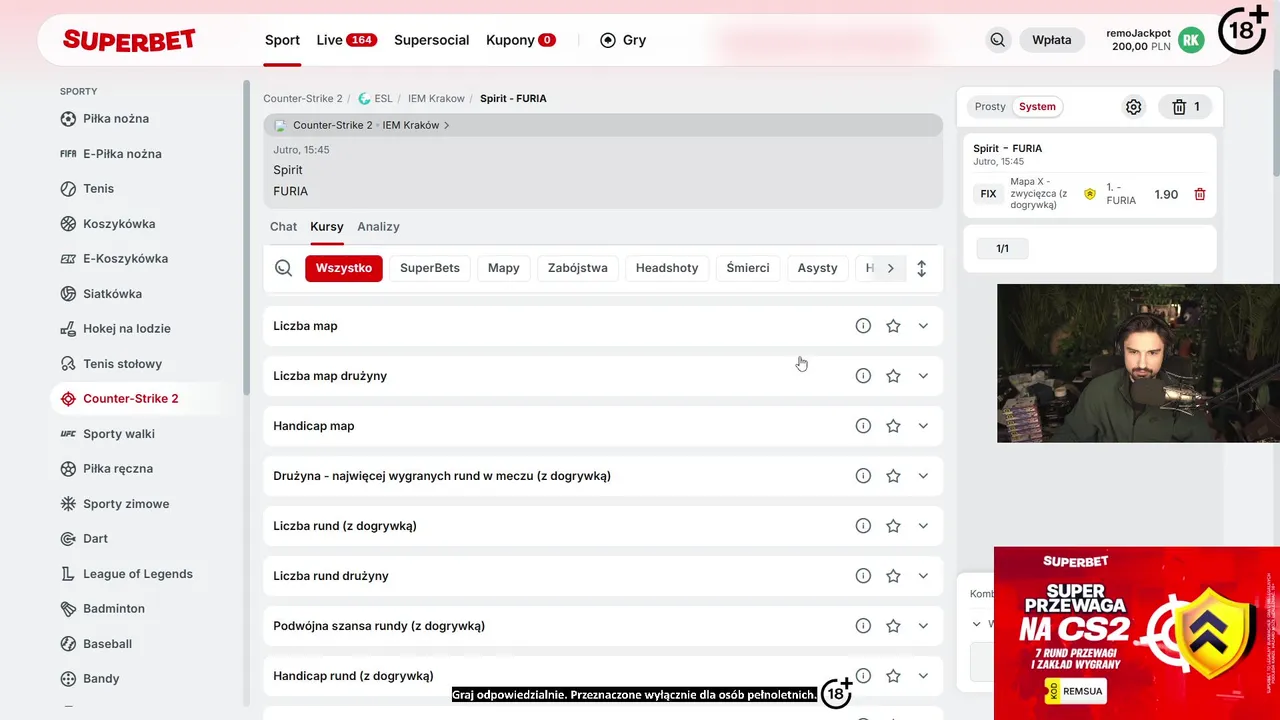The height and width of the screenshot is (720, 1280).
Task: Expand the Handicap map market
Action: (923, 426)
